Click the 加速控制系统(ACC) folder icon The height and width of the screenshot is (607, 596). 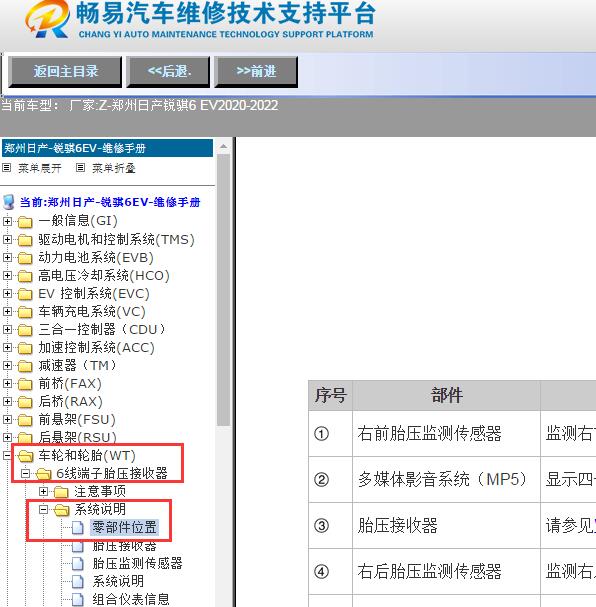25,348
